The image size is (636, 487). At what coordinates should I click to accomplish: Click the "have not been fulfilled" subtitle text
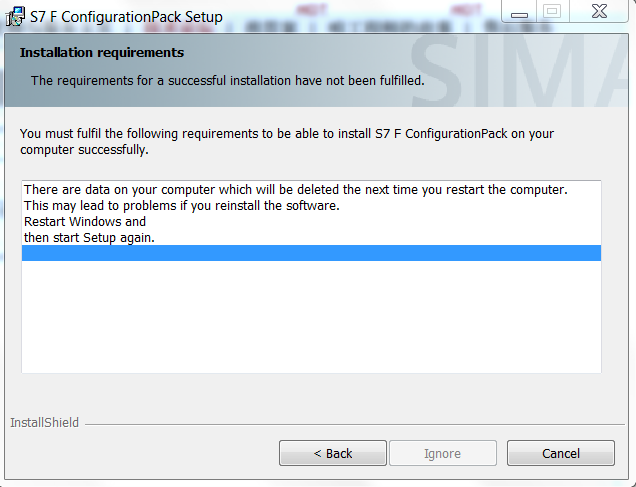click(227, 80)
